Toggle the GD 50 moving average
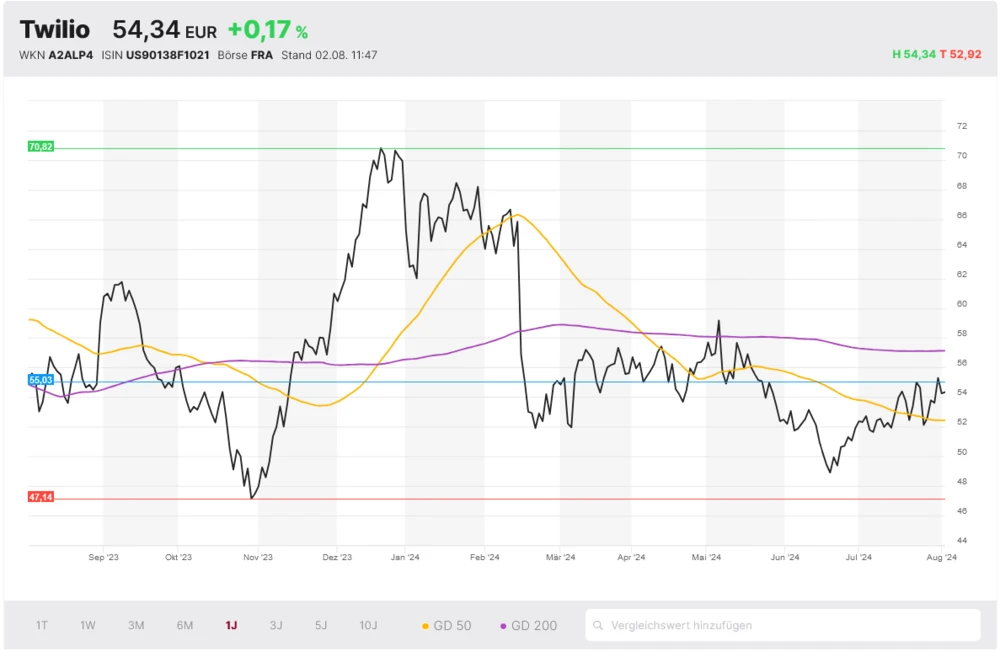The width and height of the screenshot is (1000, 657). [446, 626]
